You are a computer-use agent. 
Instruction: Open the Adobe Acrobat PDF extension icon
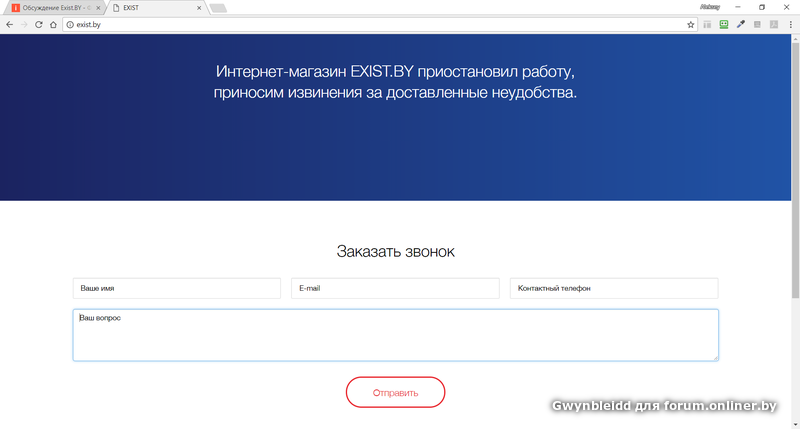[x=774, y=24]
